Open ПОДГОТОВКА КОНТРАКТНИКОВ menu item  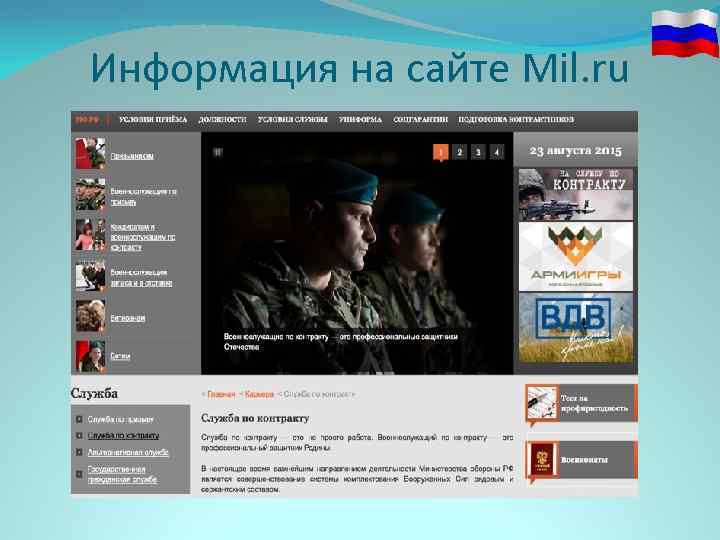pos(516,119)
